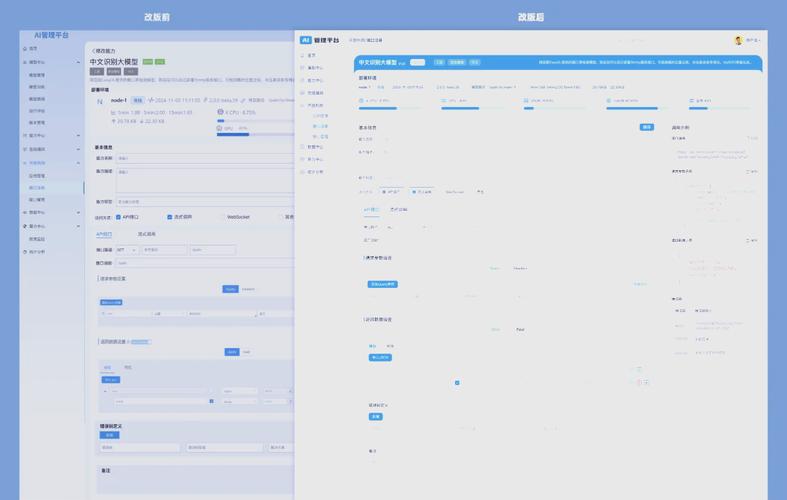The width and height of the screenshot is (787, 500).
Task: Switch to the API接口 tab
Action: pyautogui.click(x=104, y=234)
